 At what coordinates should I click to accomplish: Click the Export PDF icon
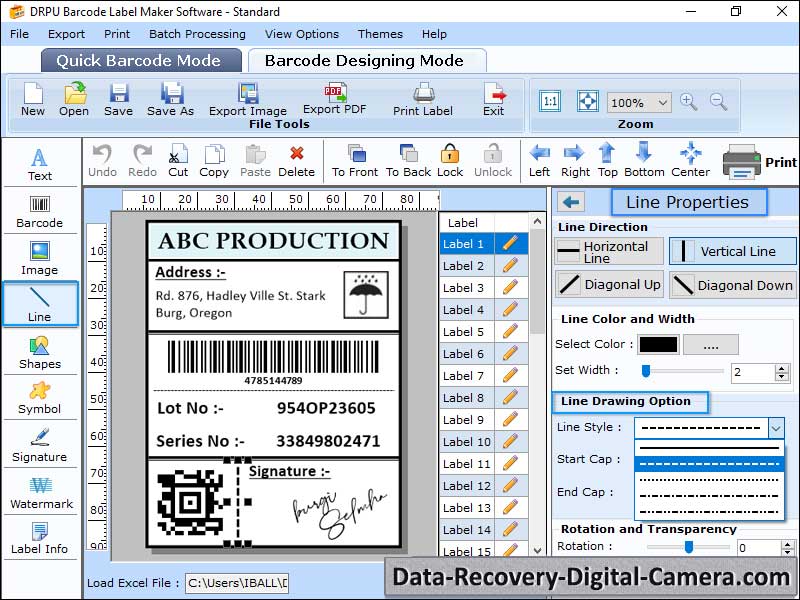tap(337, 97)
